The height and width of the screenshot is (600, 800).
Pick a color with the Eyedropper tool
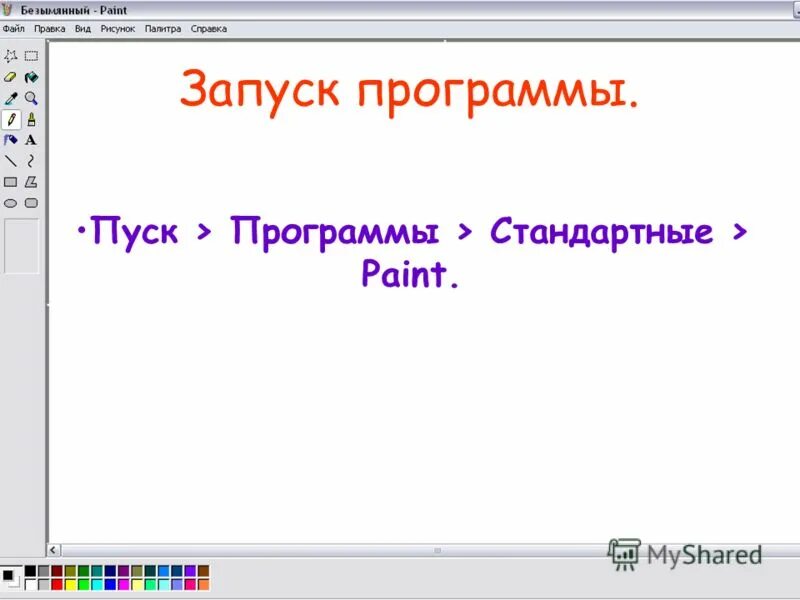pyautogui.click(x=9, y=98)
